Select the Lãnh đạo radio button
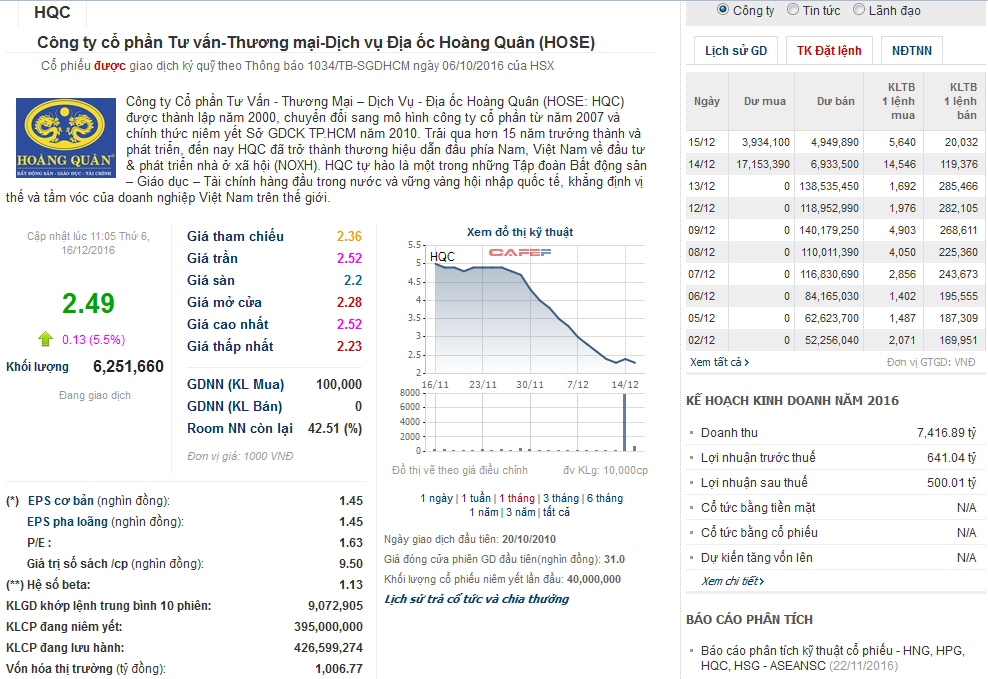988x679 pixels. coord(859,9)
